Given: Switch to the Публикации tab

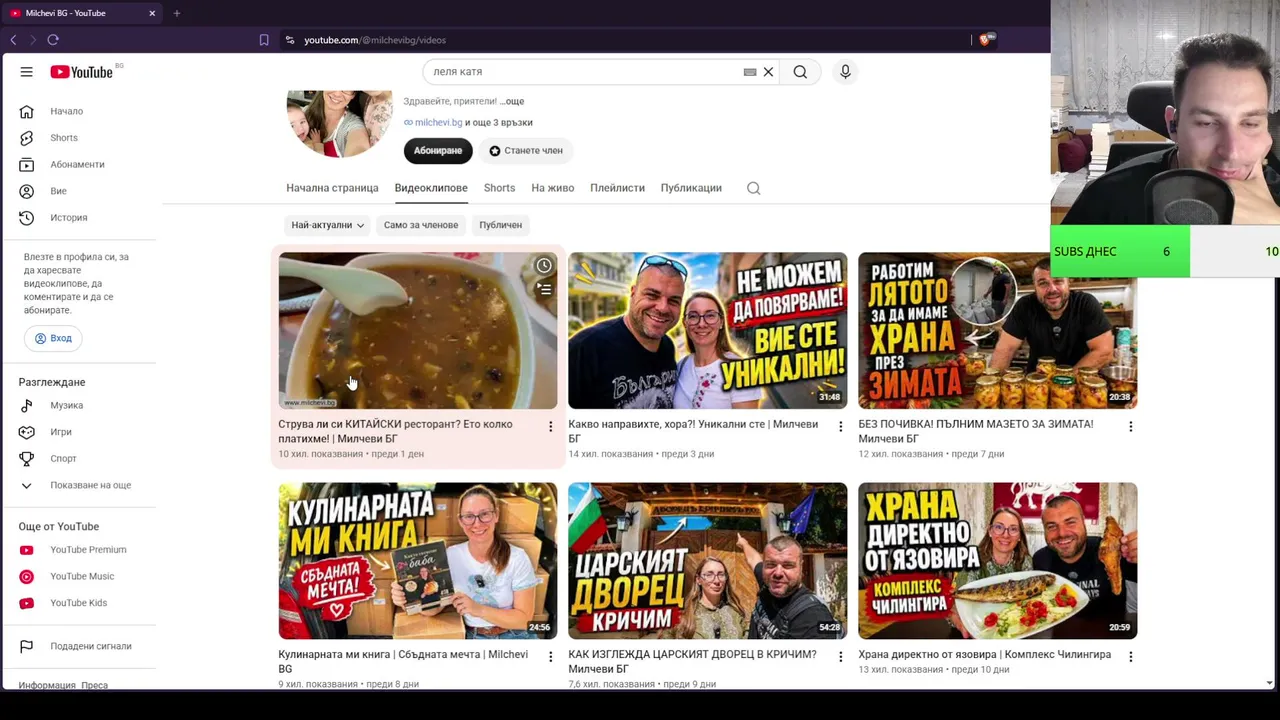Looking at the screenshot, I should click(x=691, y=188).
